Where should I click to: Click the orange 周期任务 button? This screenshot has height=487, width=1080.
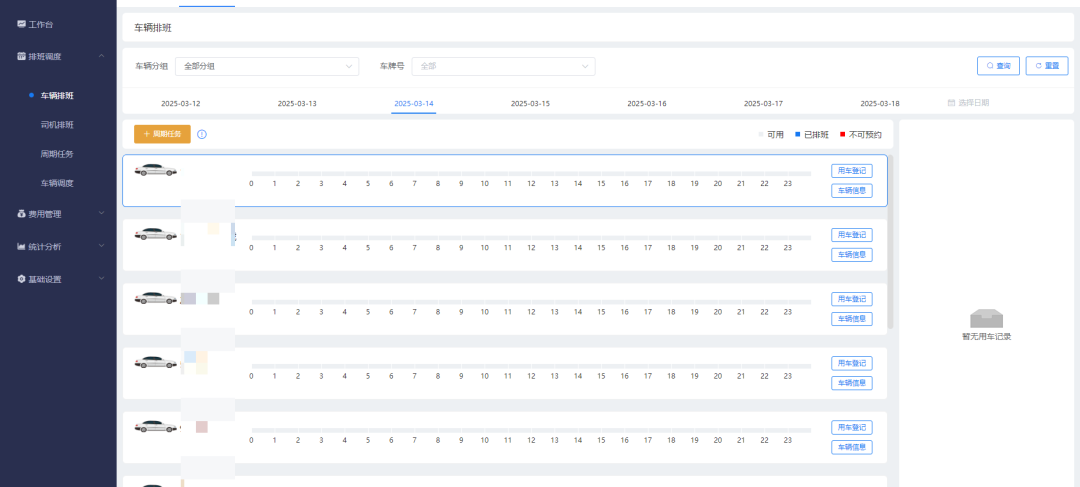coord(162,134)
